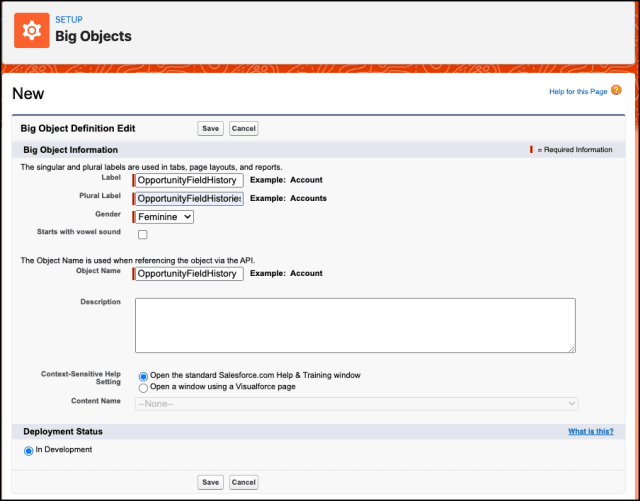Click the top Cancel button

tap(243, 128)
